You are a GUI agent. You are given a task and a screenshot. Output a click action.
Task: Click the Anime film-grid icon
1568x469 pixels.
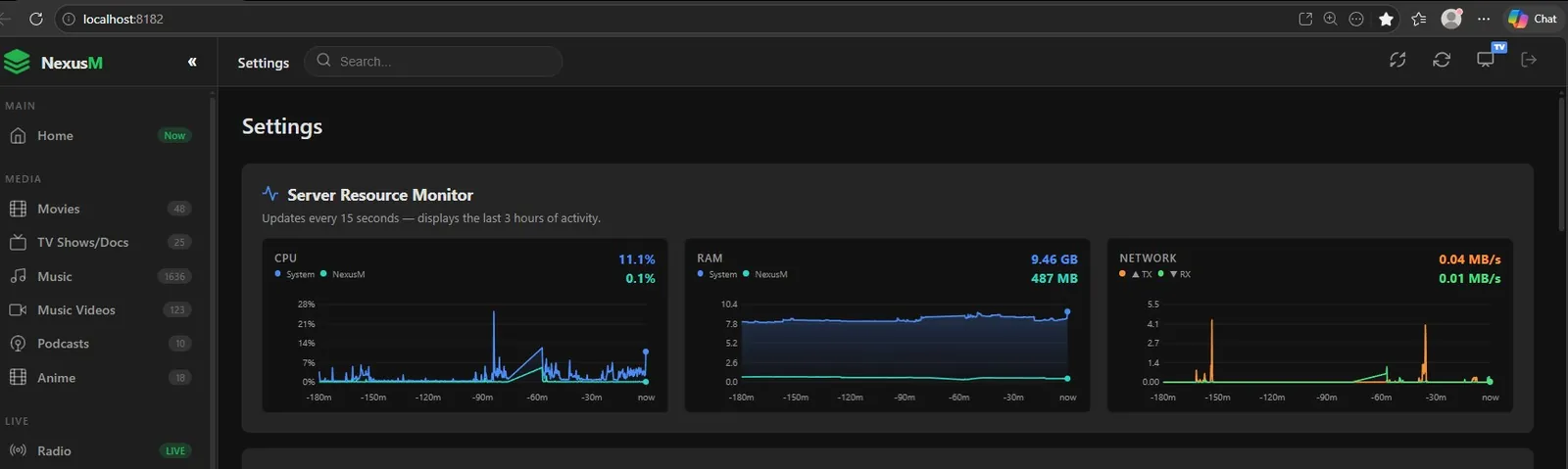(18, 377)
